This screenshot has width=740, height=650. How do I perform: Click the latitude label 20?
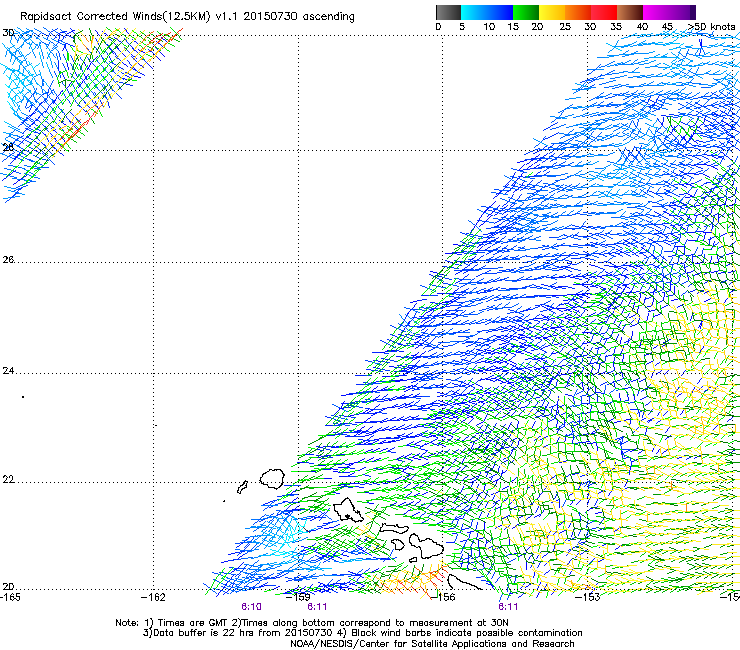(x=8, y=587)
